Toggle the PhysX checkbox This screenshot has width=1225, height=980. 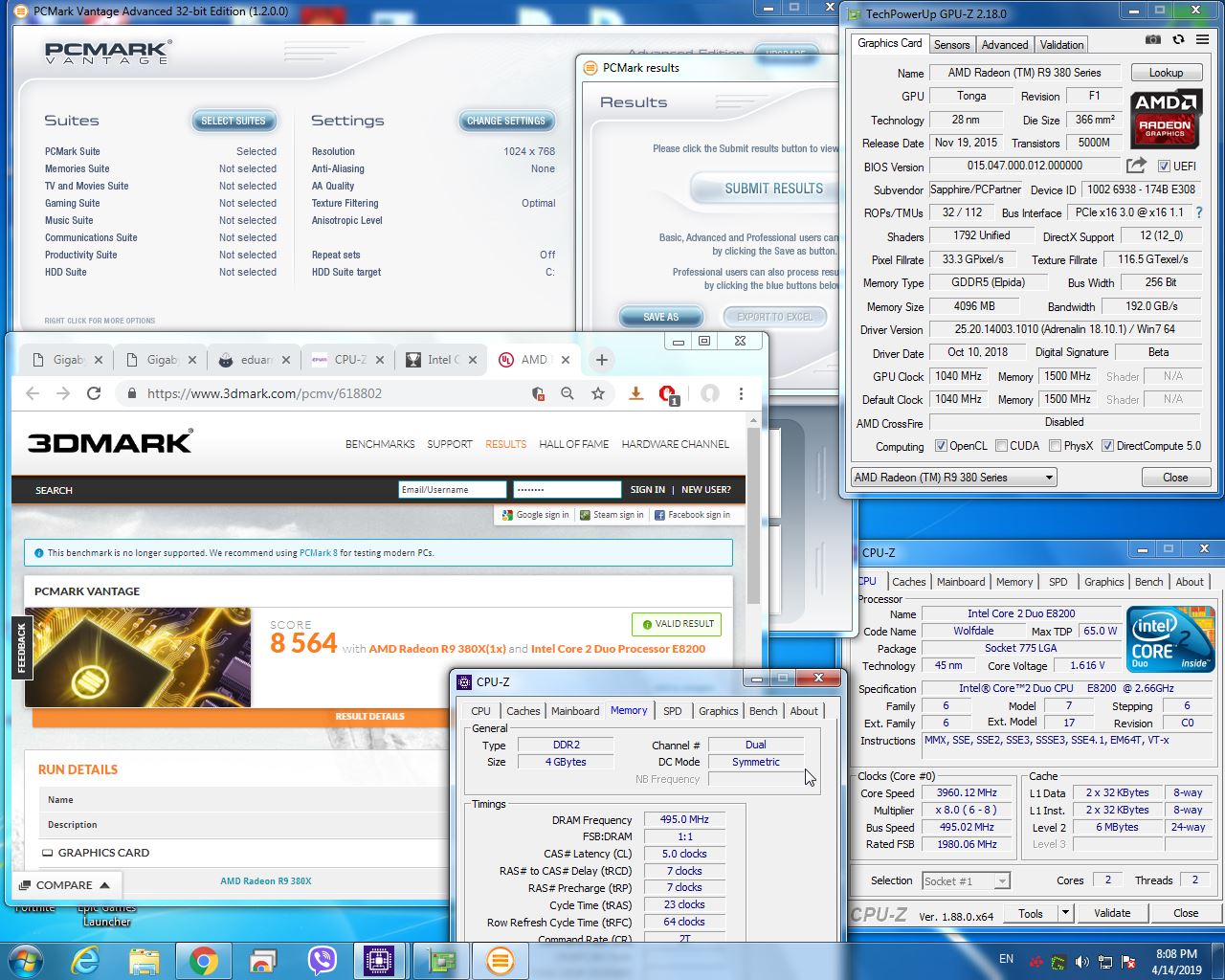pos(1055,446)
